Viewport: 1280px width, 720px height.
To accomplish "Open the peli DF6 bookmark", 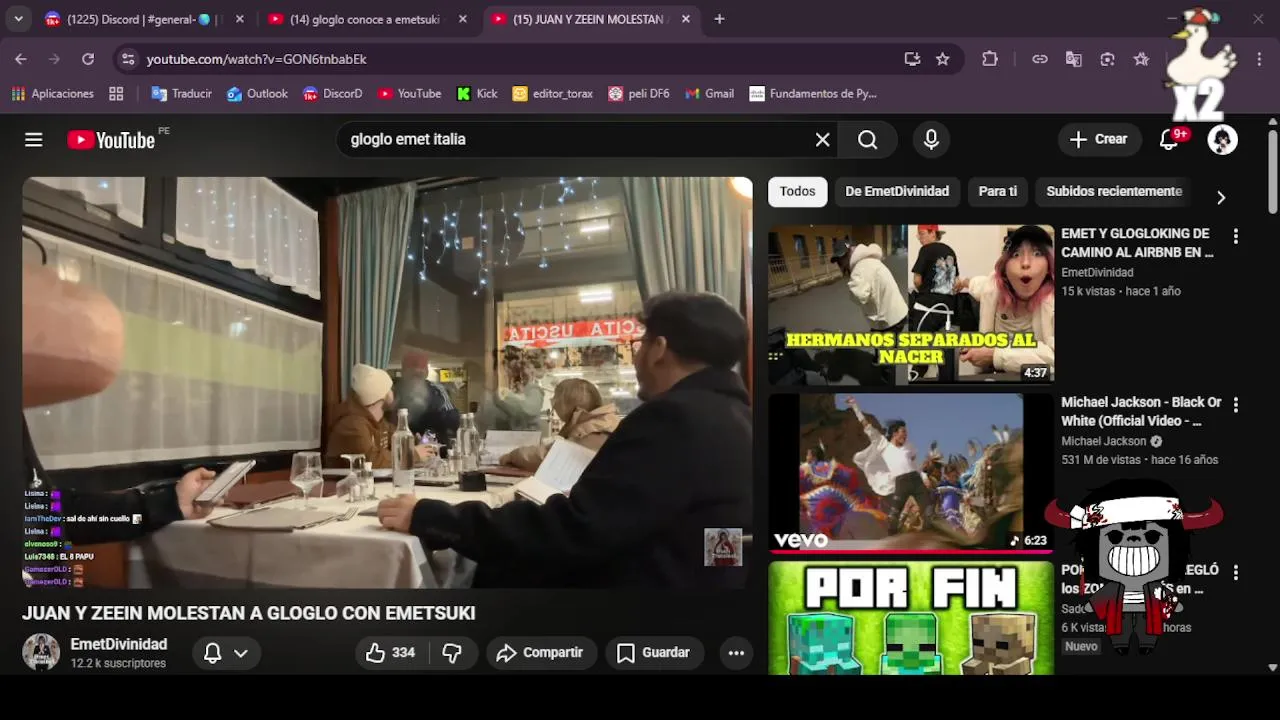I will pyautogui.click(x=639, y=94).
